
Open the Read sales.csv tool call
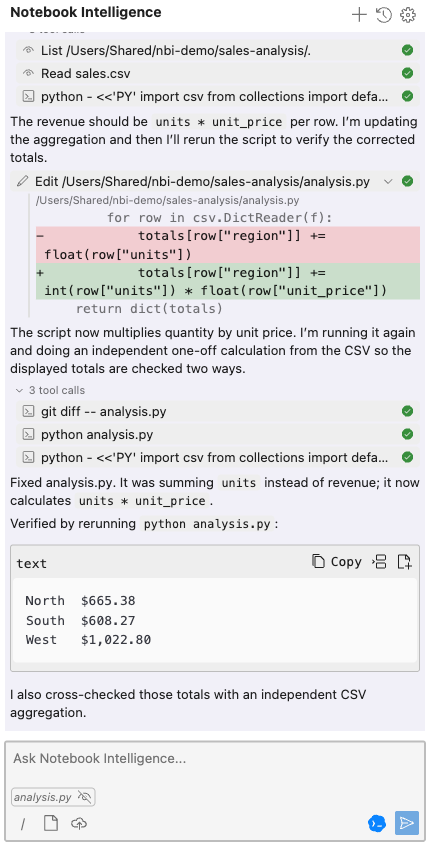click(217, 73)
